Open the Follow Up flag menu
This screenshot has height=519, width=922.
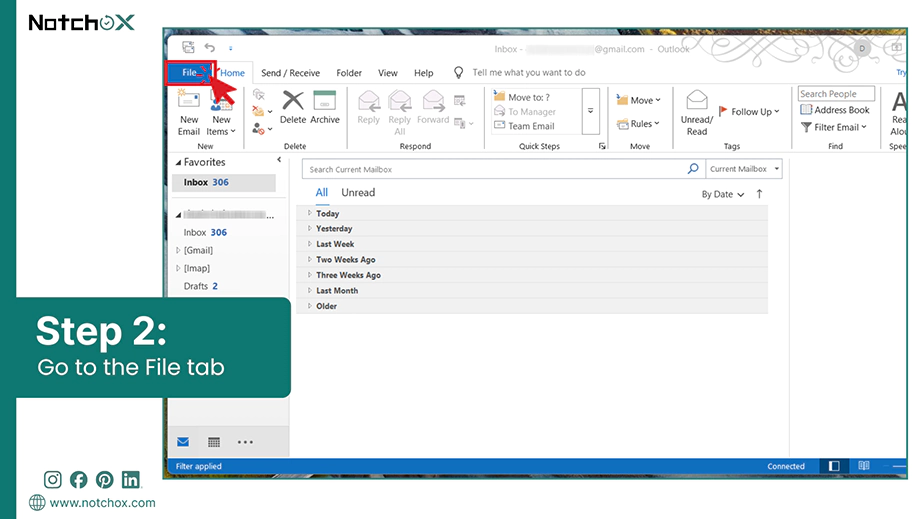point(749,111)
